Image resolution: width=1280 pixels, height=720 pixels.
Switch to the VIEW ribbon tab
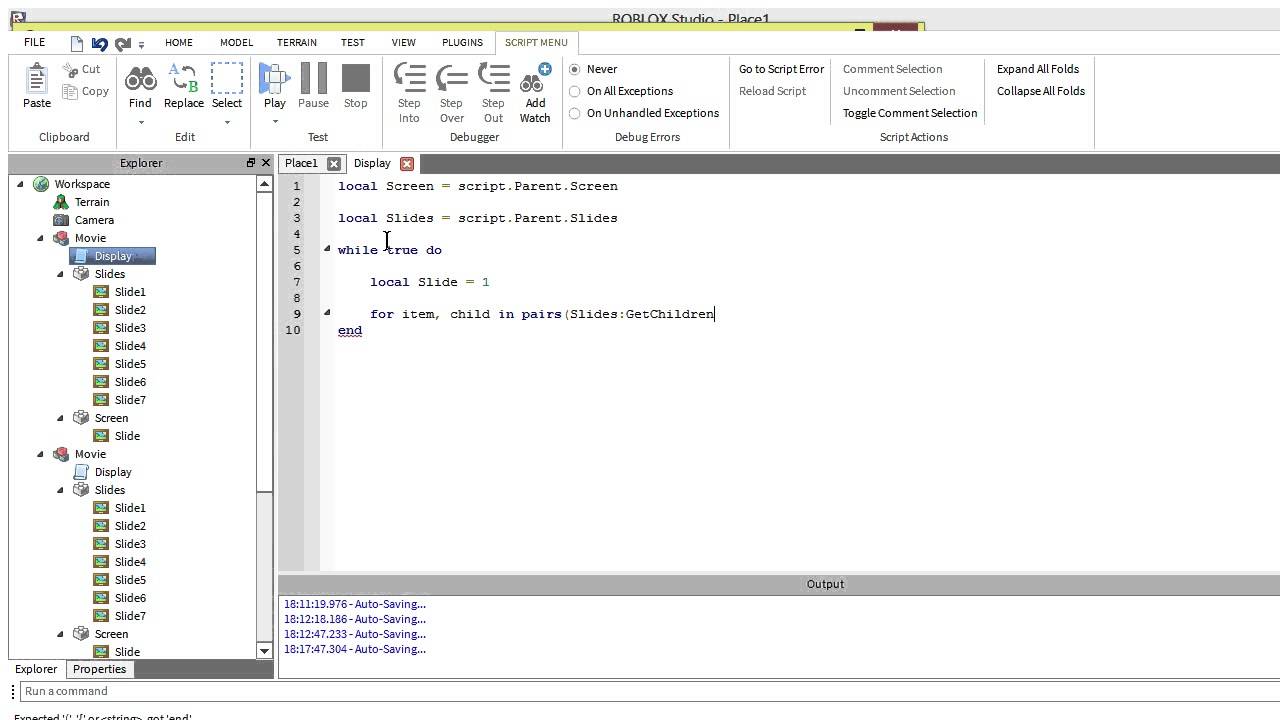pos(404,42)
